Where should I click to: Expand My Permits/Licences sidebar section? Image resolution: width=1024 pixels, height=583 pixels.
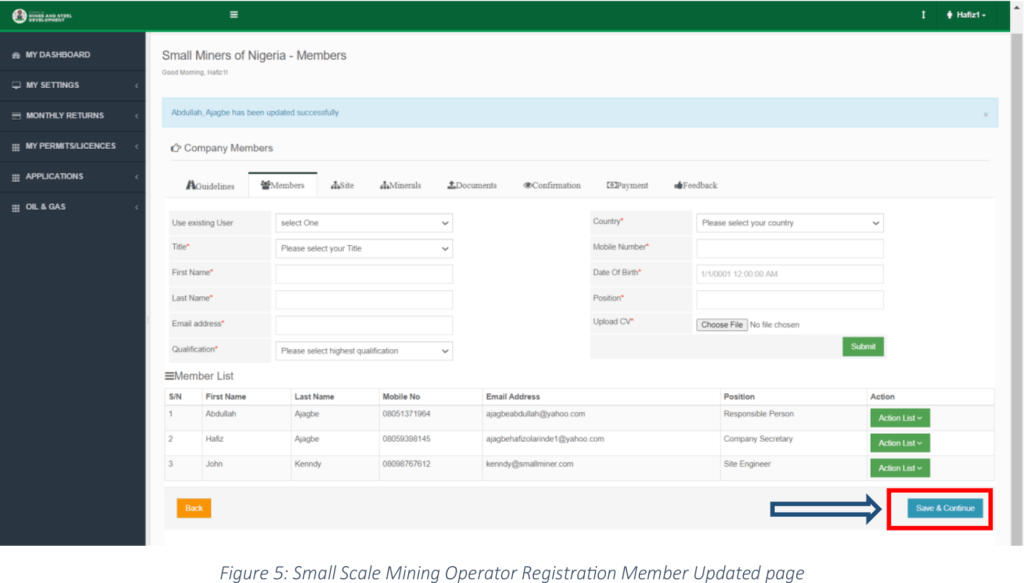click(x=70, y=146)
